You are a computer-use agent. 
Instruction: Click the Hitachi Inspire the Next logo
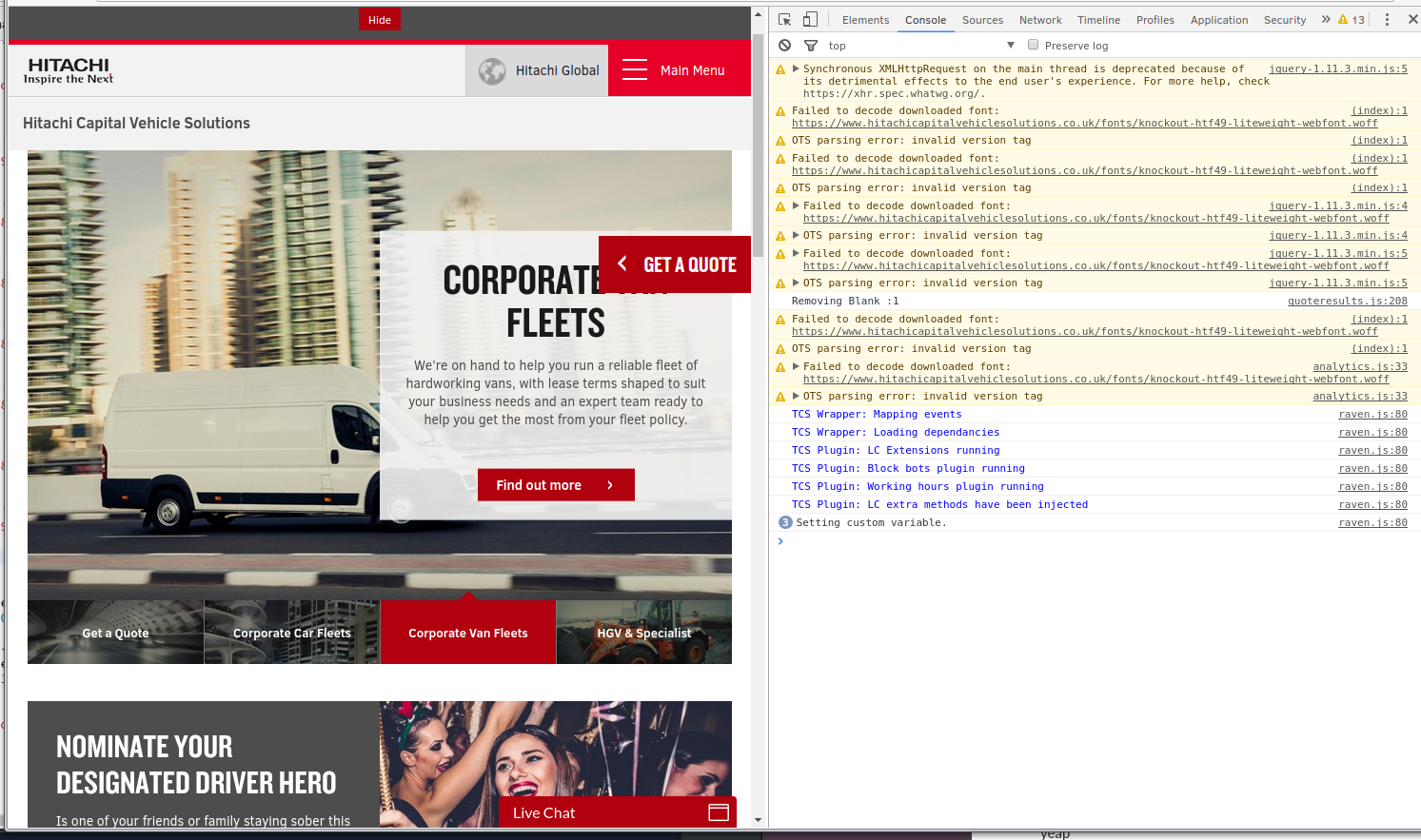pos(69,70)
